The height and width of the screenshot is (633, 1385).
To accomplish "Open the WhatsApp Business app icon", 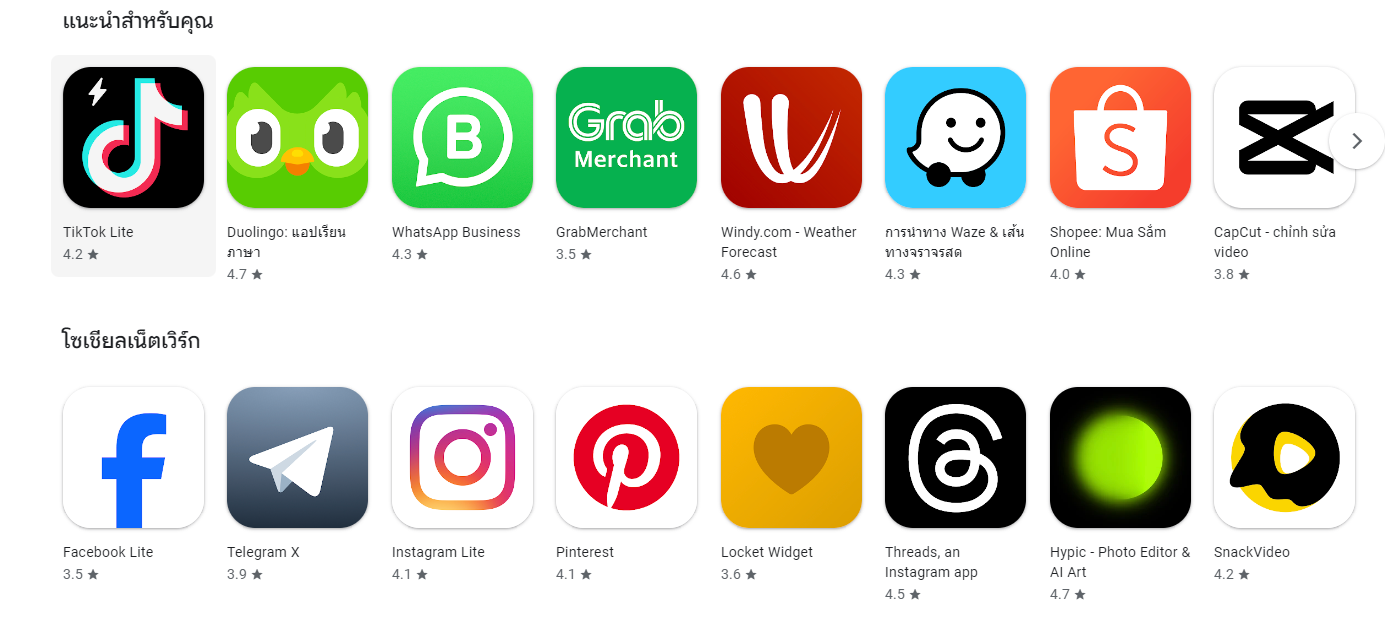I will (462, 137).
